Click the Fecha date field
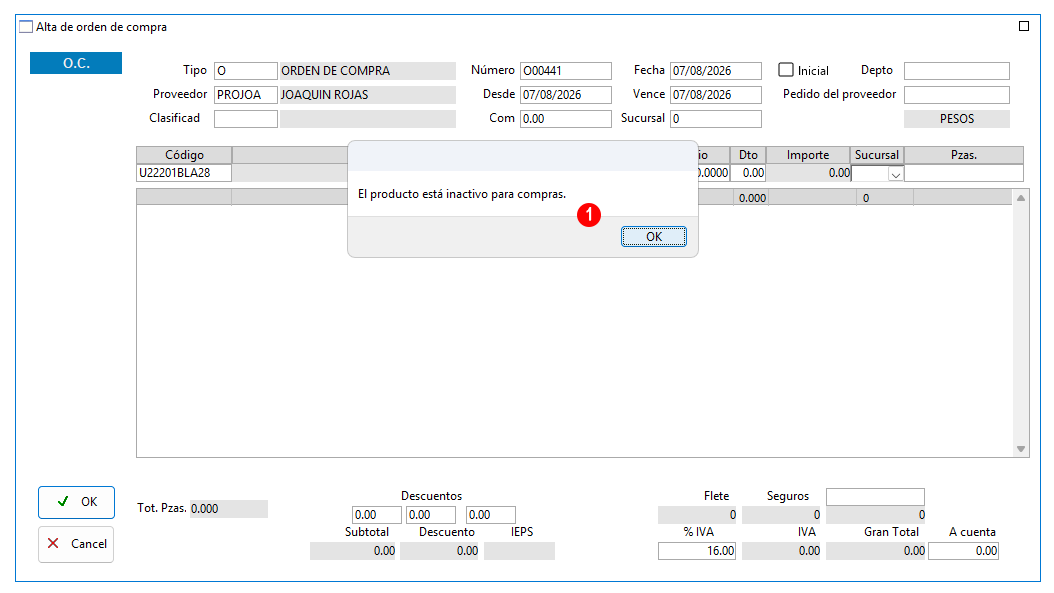The height and width of the screenshot is (593, 1054). click(x=715, y=71)
